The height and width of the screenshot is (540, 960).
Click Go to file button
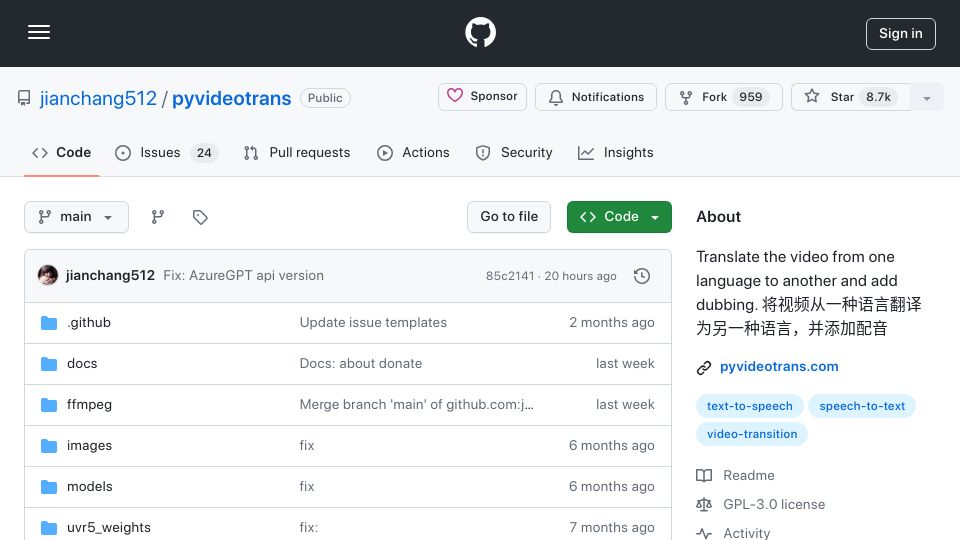(x=509, y=217)
